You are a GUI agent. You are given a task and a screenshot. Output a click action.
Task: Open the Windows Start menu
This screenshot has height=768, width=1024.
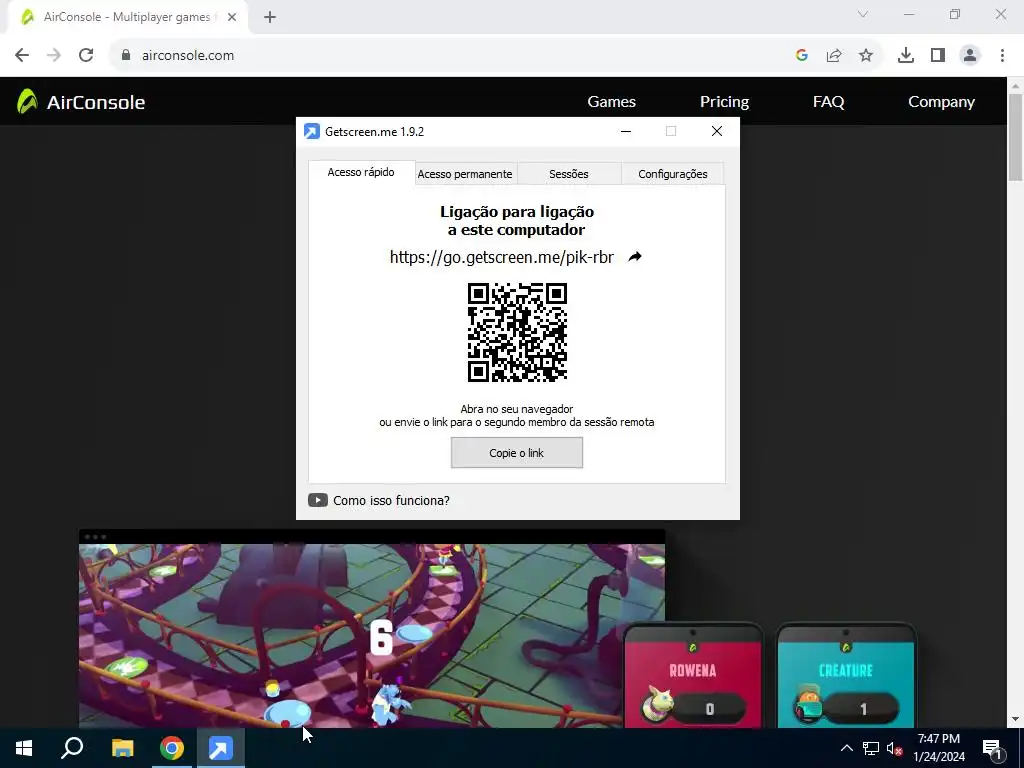click(x=24, y=748)
